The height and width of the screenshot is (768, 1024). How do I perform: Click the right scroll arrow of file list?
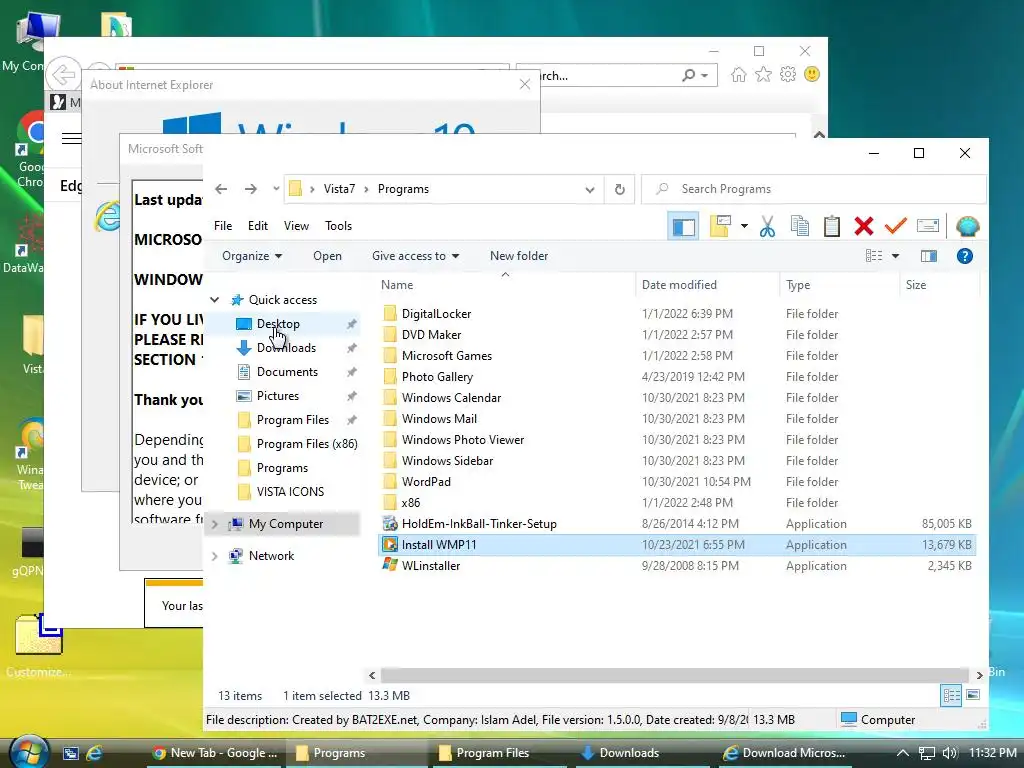[x=979, y=675]
